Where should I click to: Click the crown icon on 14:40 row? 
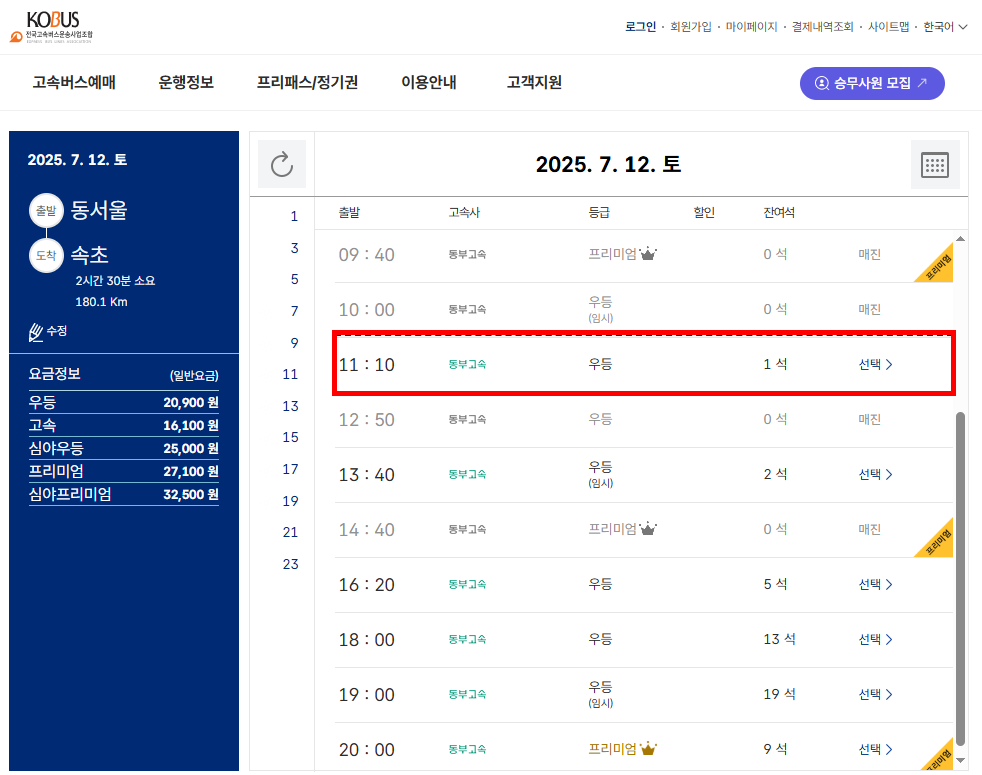click(x=648, y=529)
